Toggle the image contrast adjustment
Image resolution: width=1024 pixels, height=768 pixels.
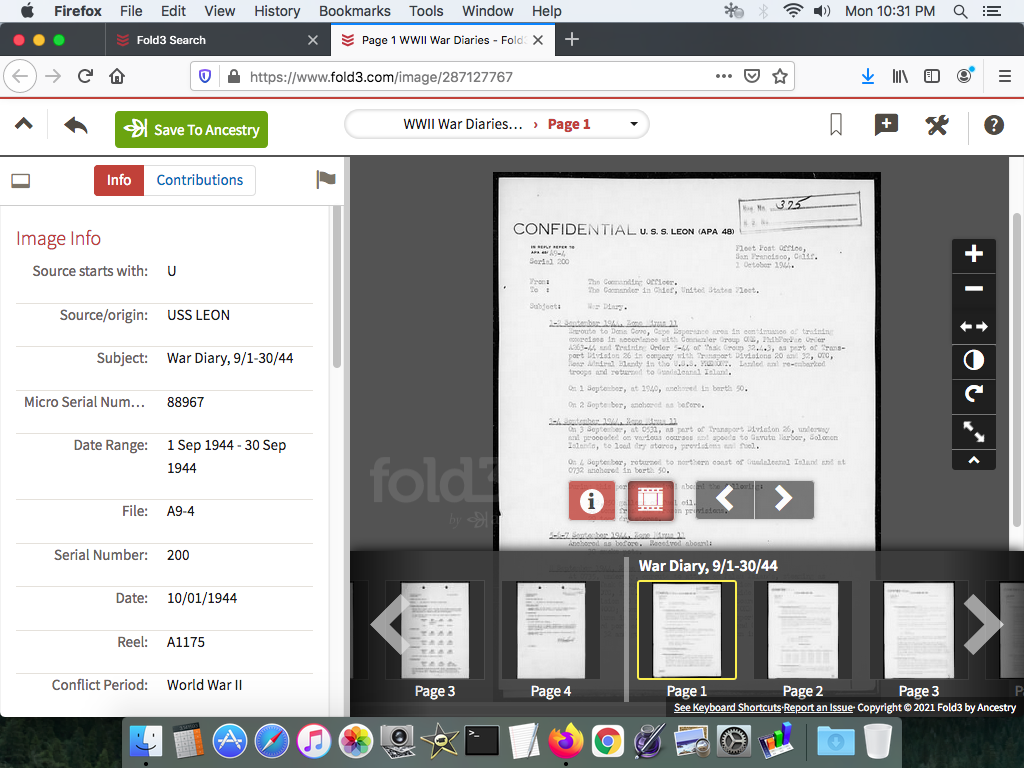coord(973,360)
